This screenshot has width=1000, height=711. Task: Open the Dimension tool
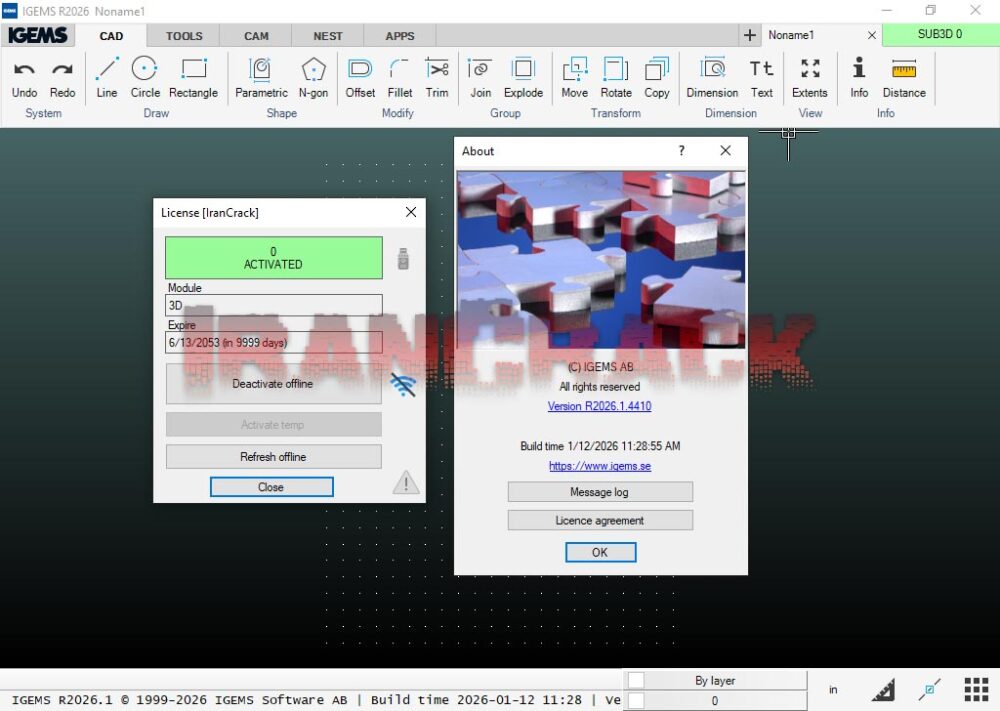(x=712, y=77)
